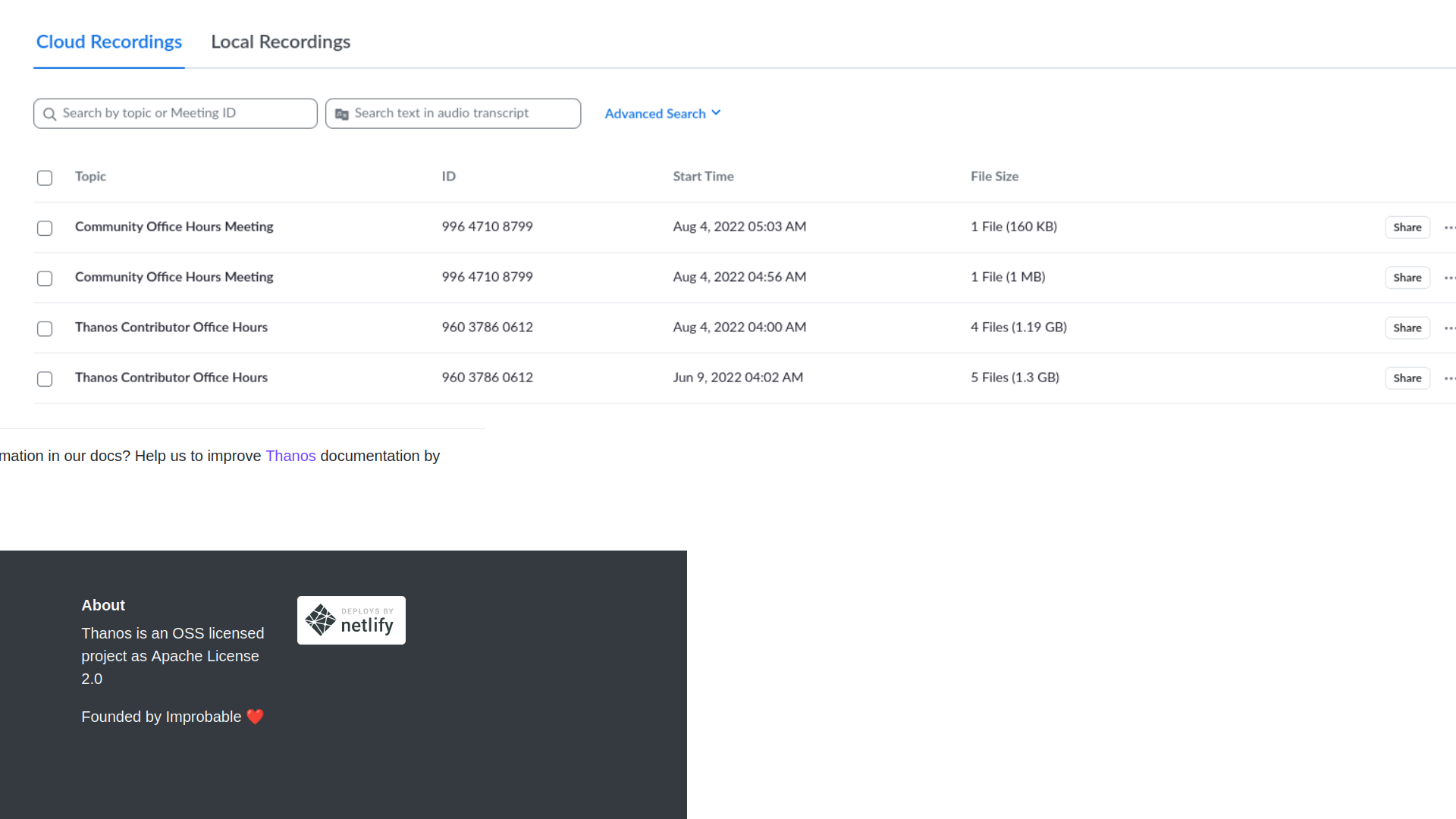Screen dimensions: 1456x819
Task: Check the Jun 9 Thanos Contributor Office Hours row
Action: [x=45, y=378]
